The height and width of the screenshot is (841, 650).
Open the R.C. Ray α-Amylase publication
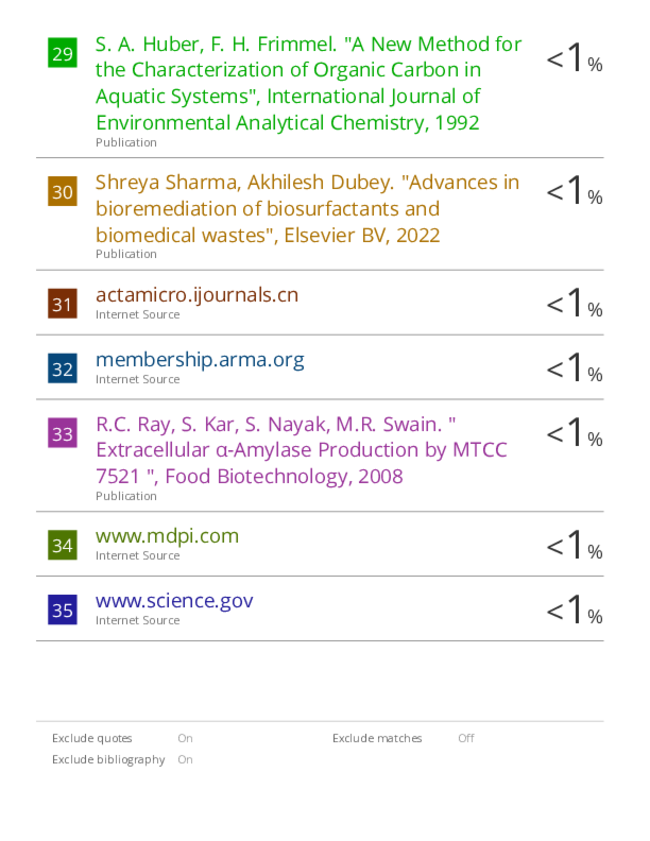coord(301,450)
